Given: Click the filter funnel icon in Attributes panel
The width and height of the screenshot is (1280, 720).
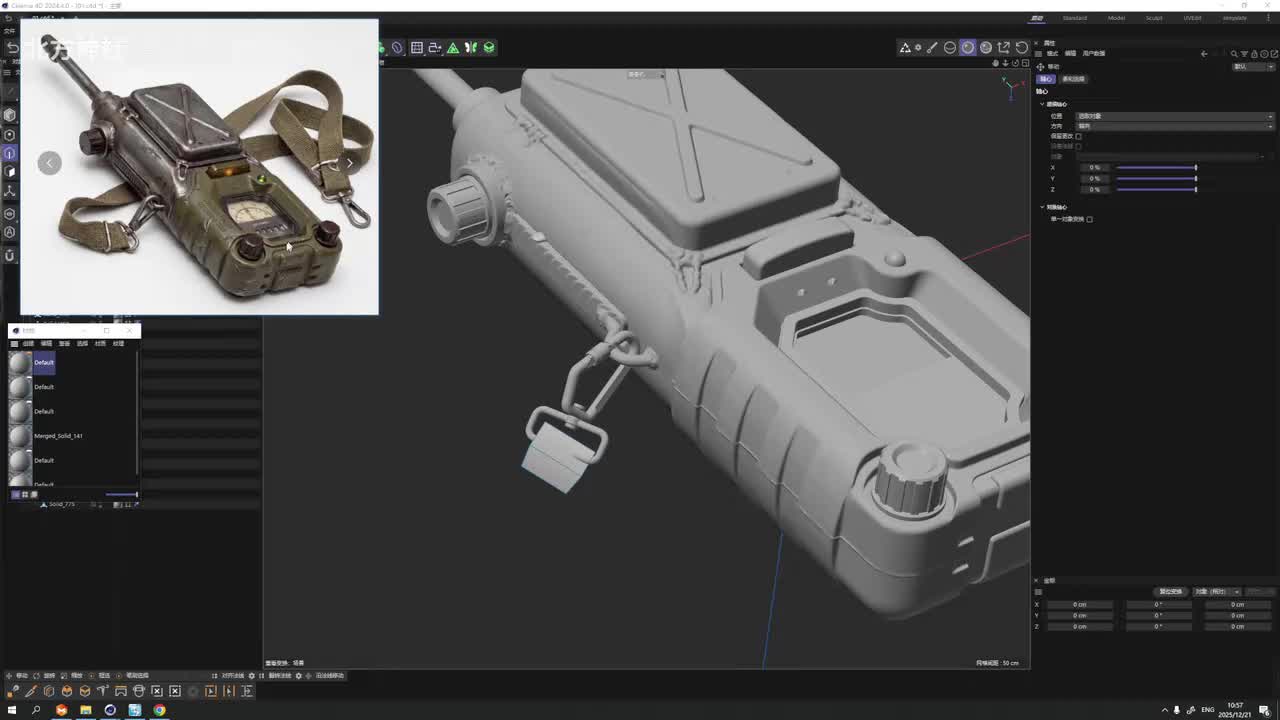Looking at the screenshot, I should [x=1244, y=54].
